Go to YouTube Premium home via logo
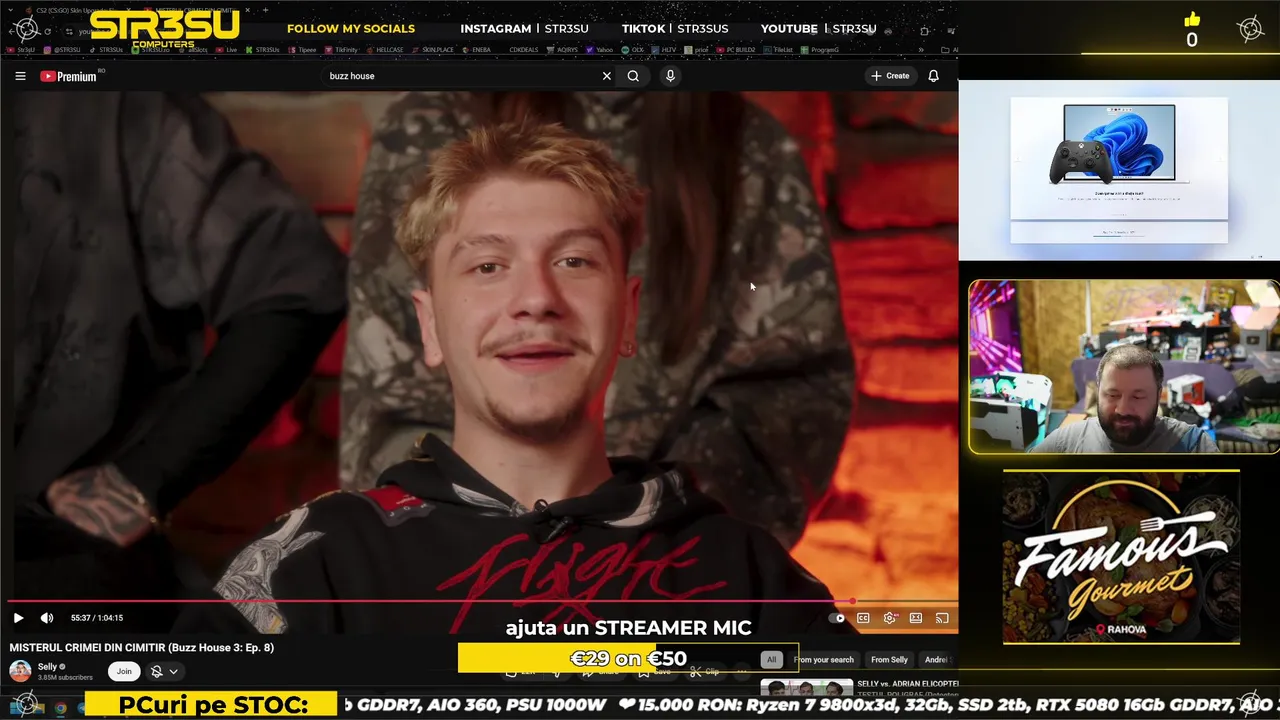 69,76
